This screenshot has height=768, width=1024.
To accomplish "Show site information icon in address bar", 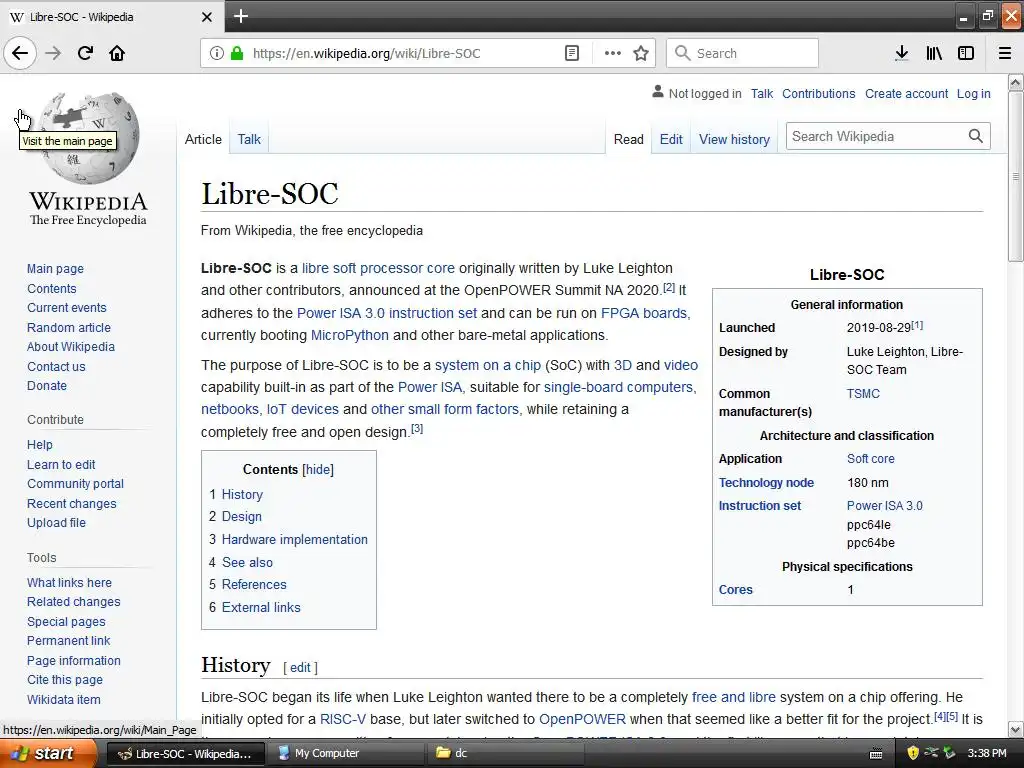I will coord(216,53).
